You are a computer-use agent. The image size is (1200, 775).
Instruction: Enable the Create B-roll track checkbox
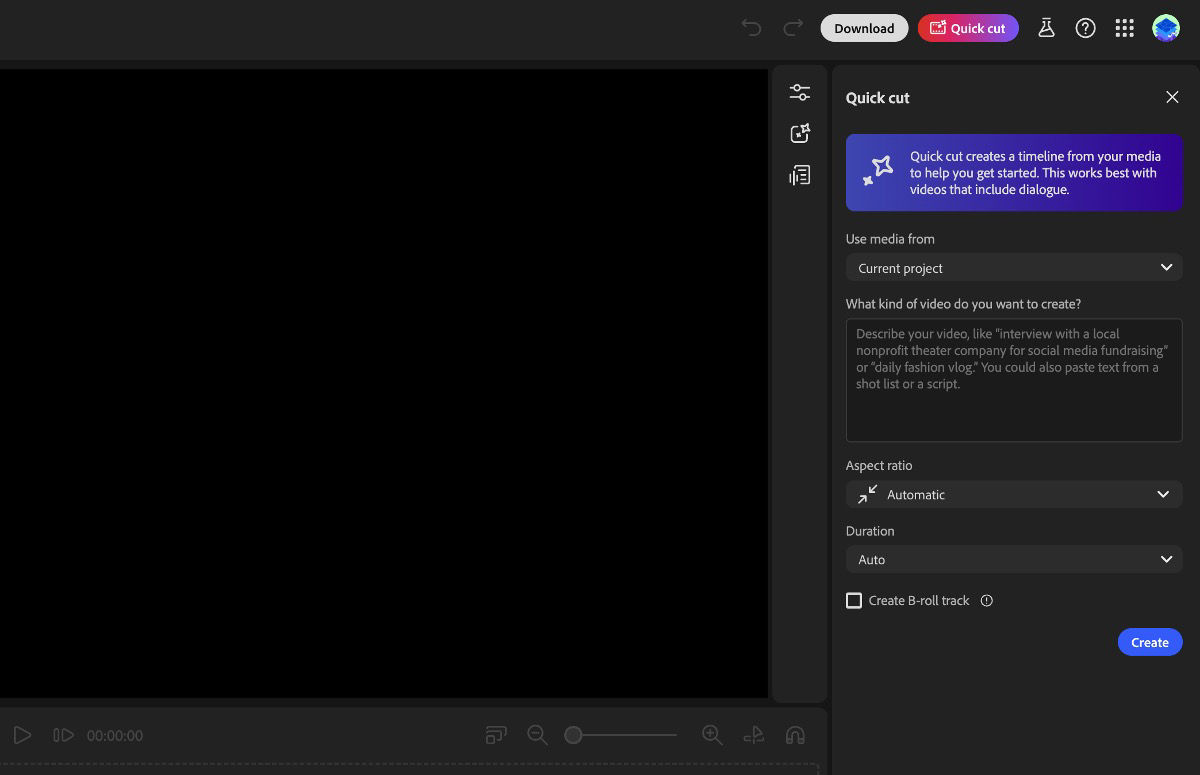tap(854, 600)
